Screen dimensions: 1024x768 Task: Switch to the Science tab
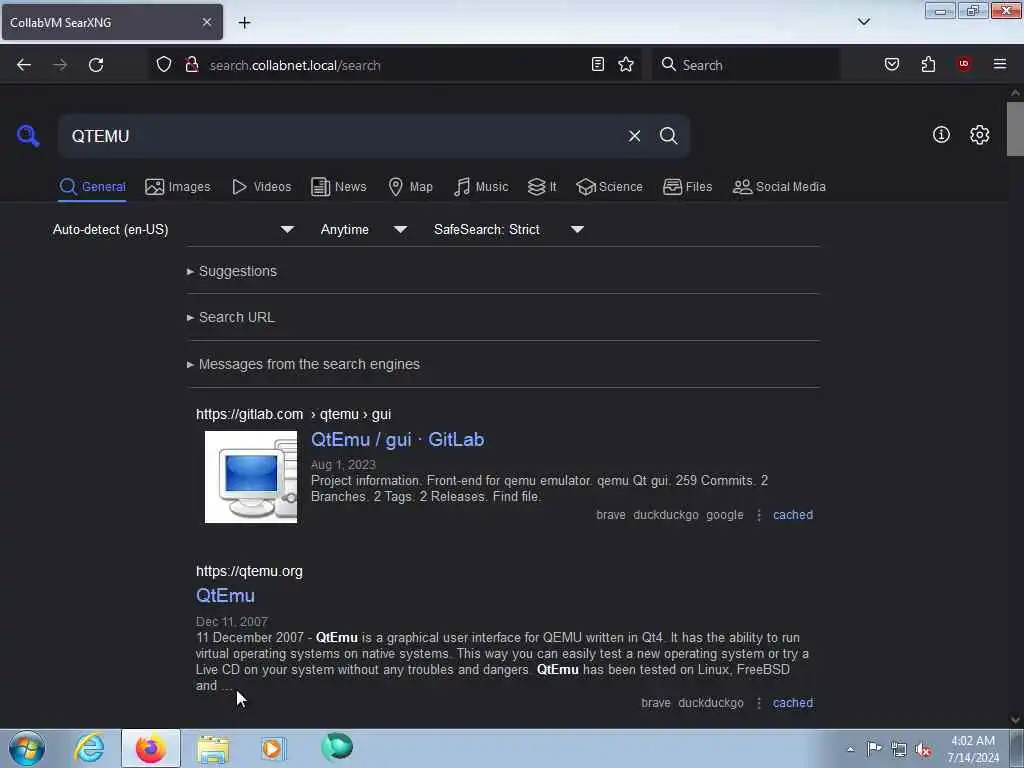(x=610, y=187)
